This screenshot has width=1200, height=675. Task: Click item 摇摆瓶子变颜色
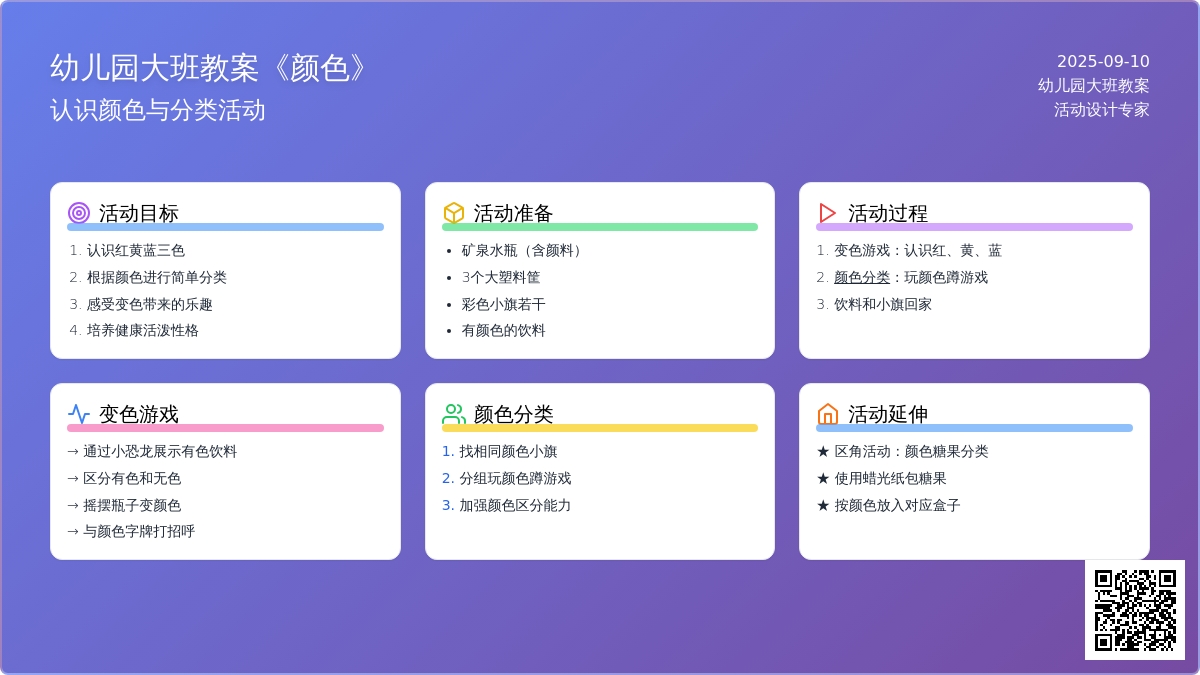coord(132,505)
